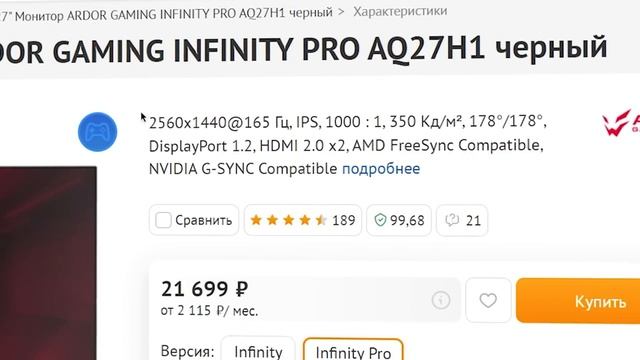This screenshot has width=640, height=360.
Task: Click the blue gamepad category icon
Action: coord(98,132)
